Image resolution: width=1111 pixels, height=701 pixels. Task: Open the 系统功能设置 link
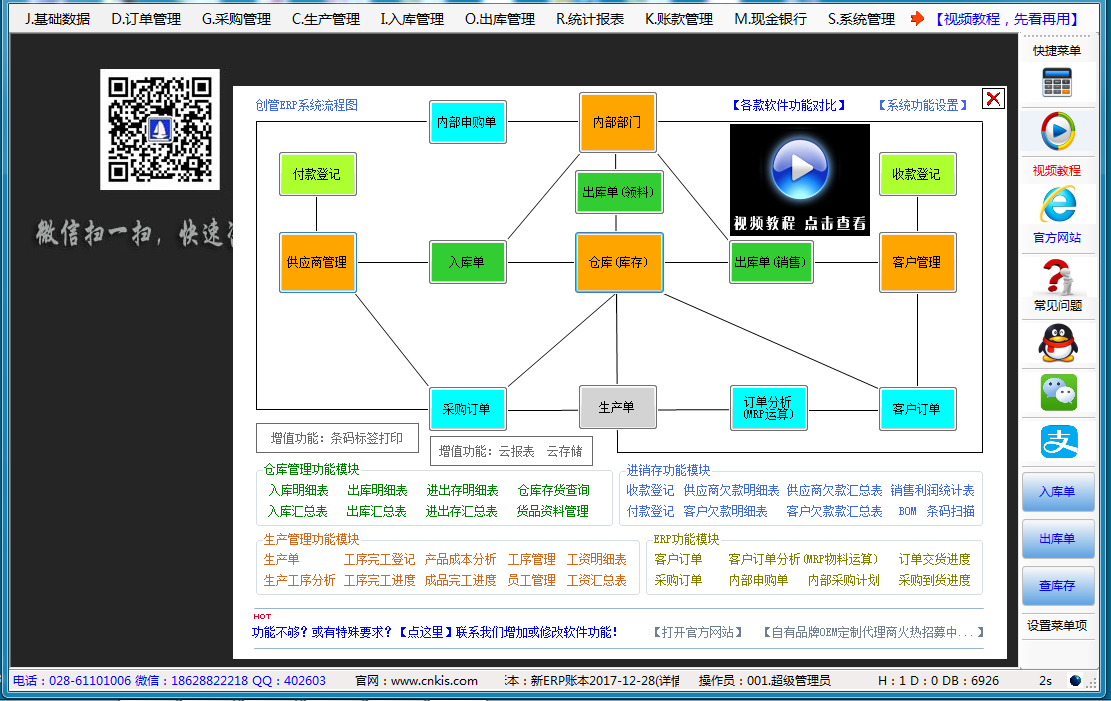pyautogui.click(x=923, y=105)
